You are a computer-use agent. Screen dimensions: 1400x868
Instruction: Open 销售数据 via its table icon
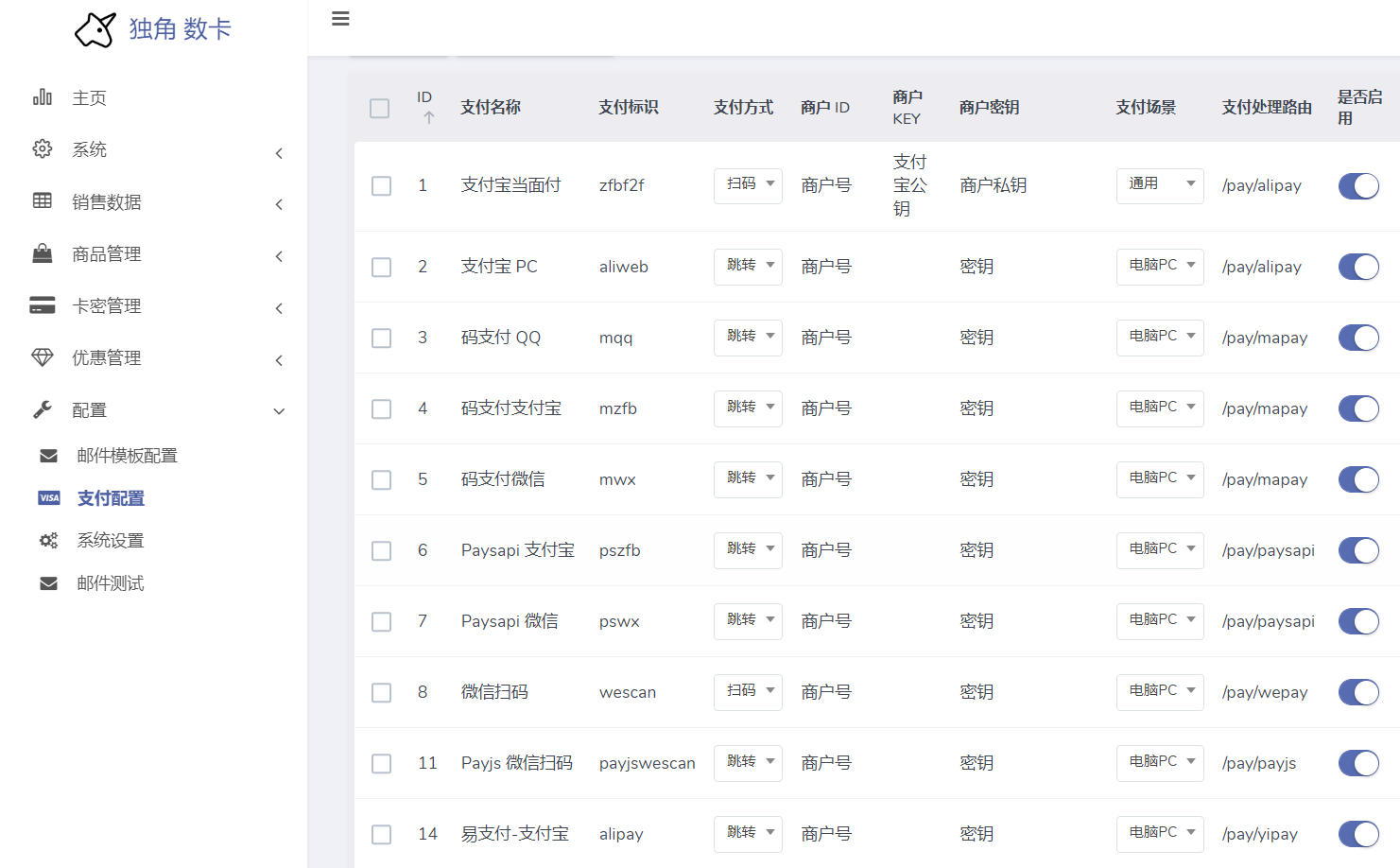click(x=43, y=200)
